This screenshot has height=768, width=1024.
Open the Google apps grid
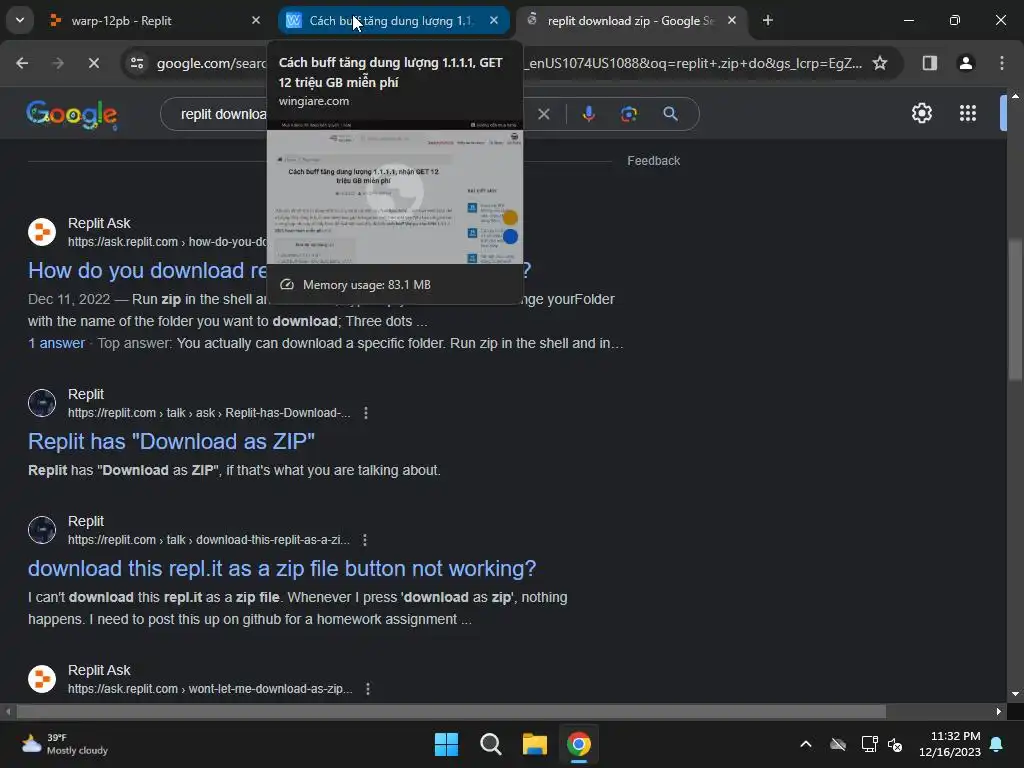[x=968, y=114]
